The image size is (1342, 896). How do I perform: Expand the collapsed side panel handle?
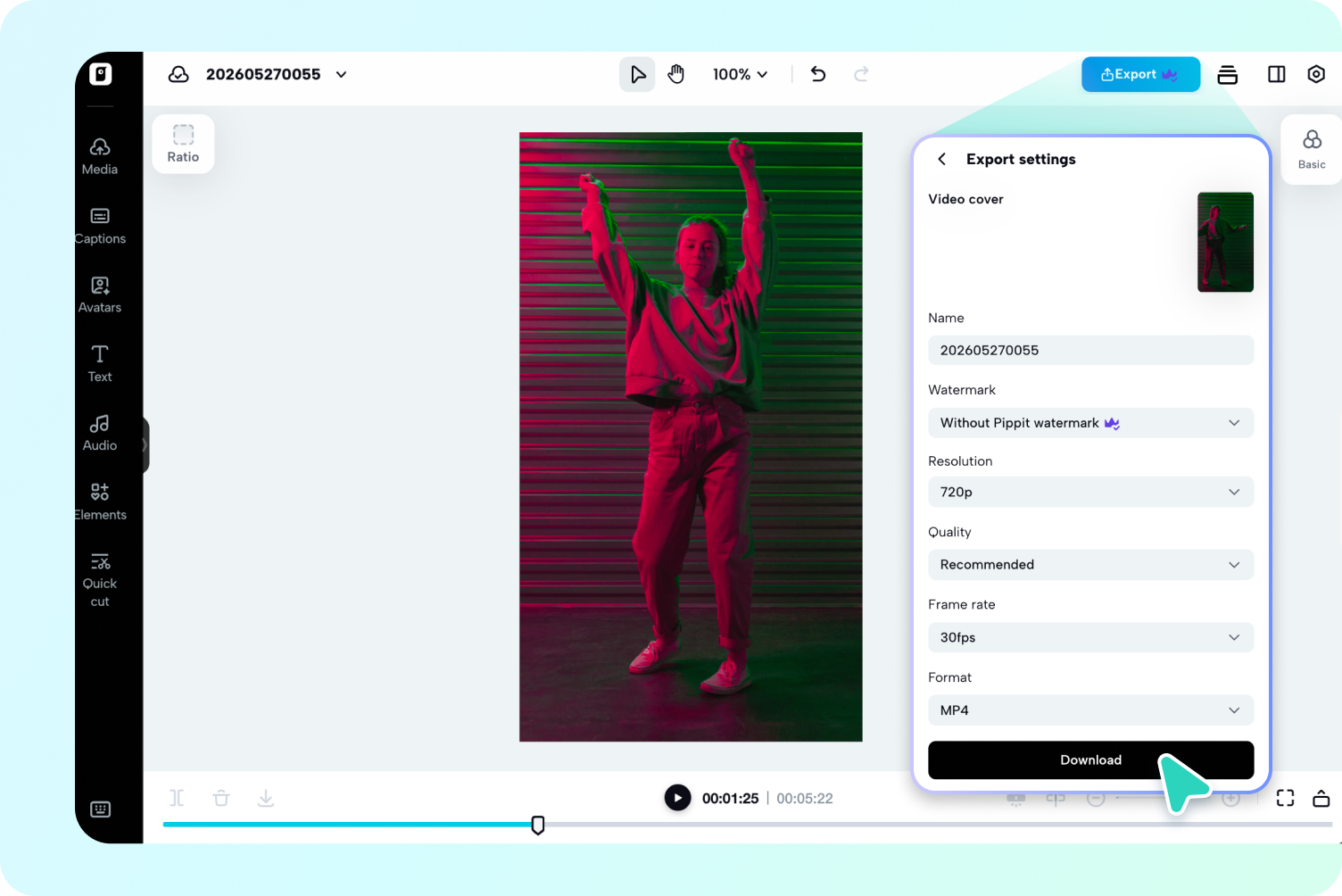coord(145,444)
